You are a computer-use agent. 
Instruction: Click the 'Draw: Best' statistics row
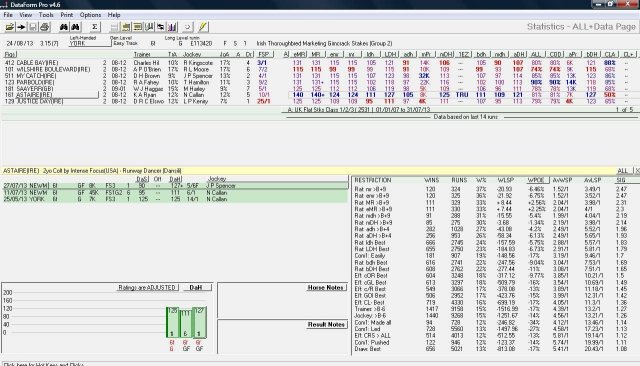click(492, 349)
